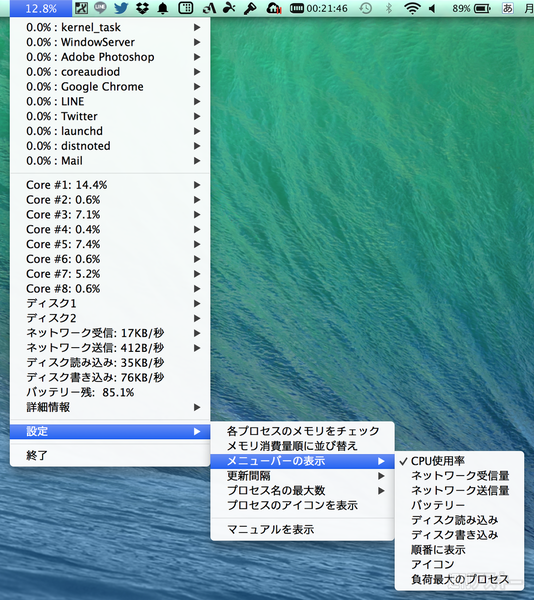Open the 詳細情報 submenu

coord(110,407)
